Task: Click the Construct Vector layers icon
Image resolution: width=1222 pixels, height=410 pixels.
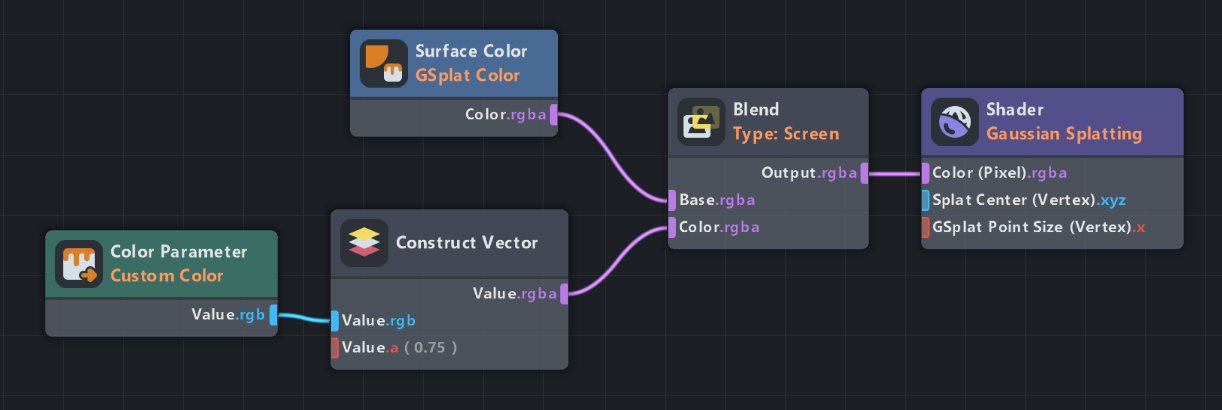Action: (364, 243)
